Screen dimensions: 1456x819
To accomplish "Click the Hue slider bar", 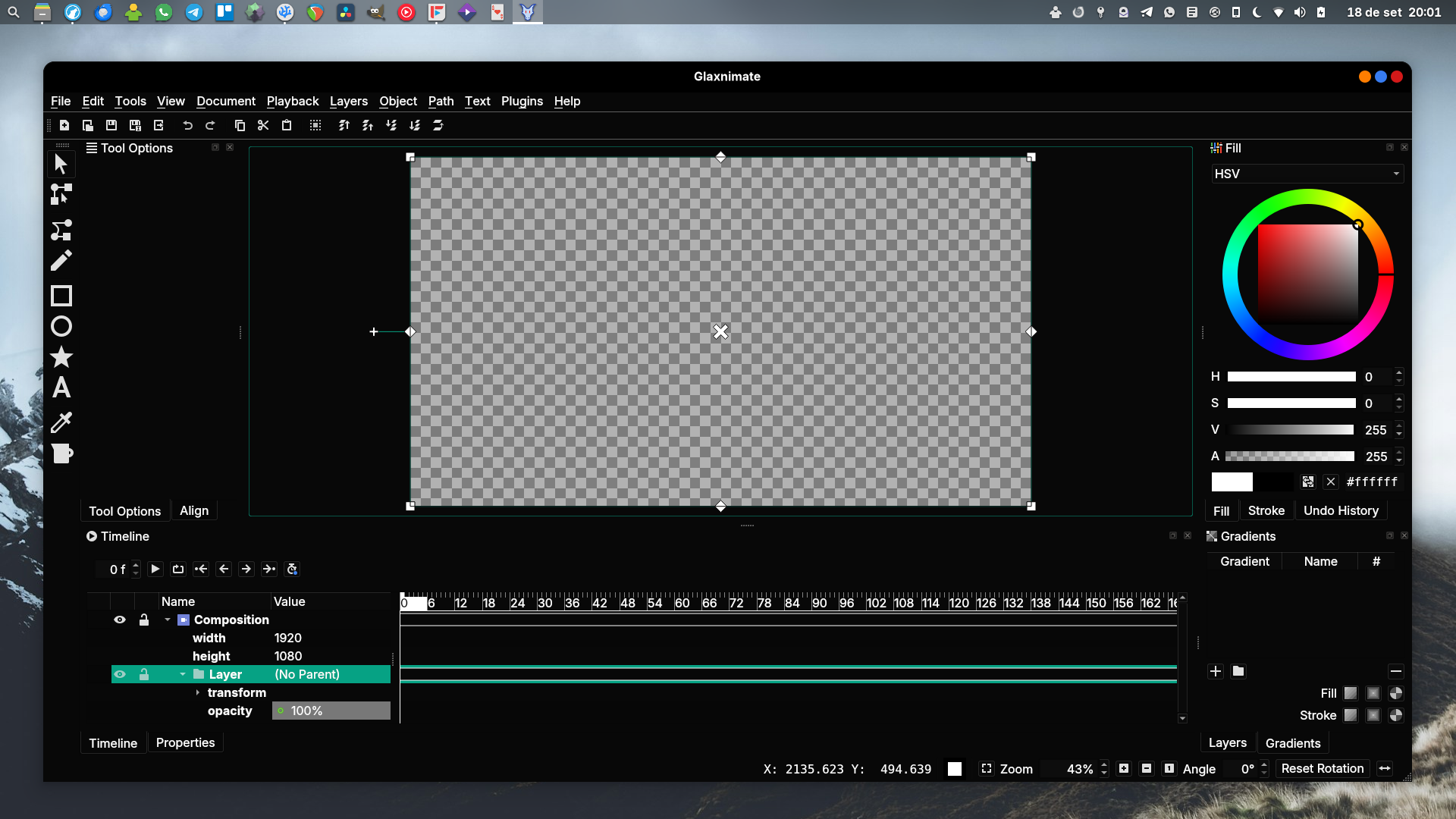I will tap(1291, 377).
